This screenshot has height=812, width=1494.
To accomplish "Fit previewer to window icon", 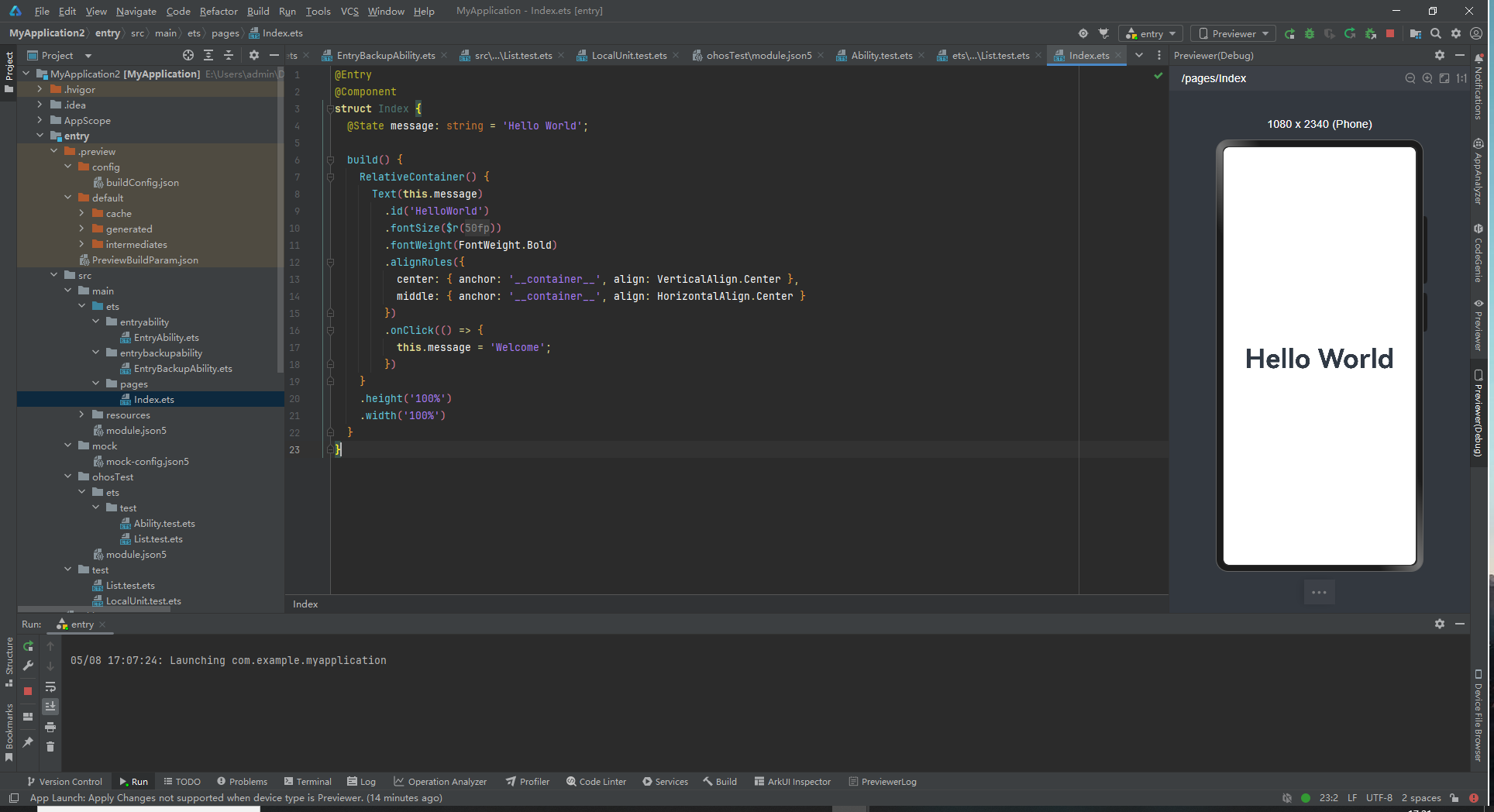I will pos(1444,78).
